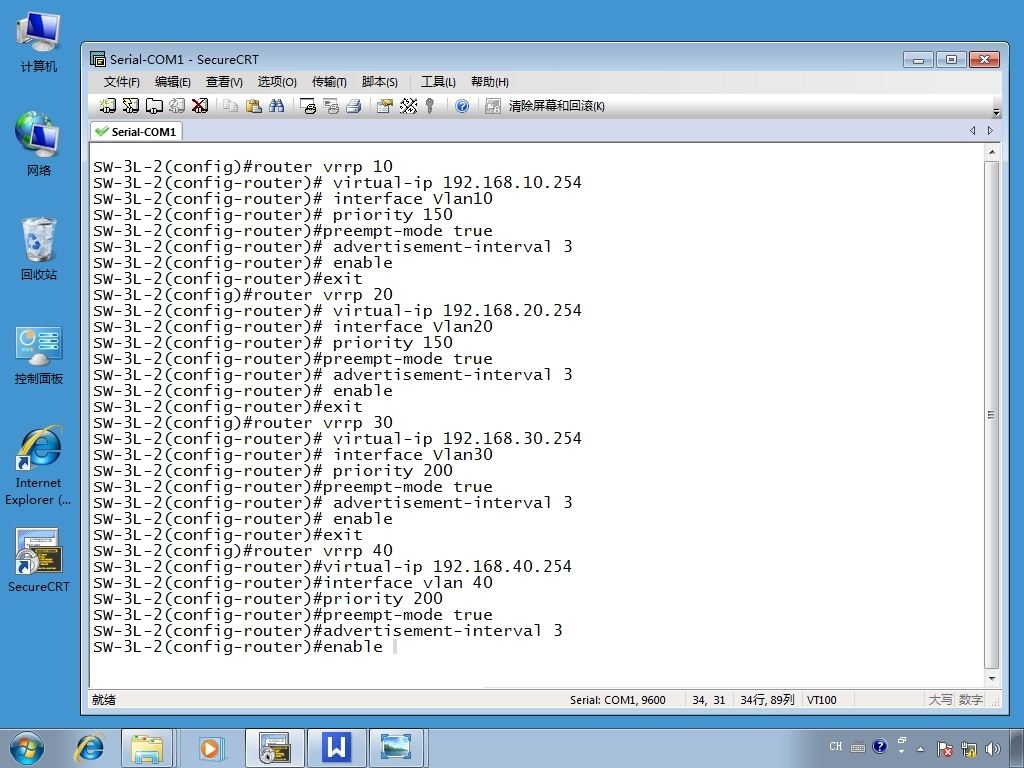This screenshot has height=768, width=1024.
Task: Click the Print Selection toolbar icon
Action: [331, 106]
